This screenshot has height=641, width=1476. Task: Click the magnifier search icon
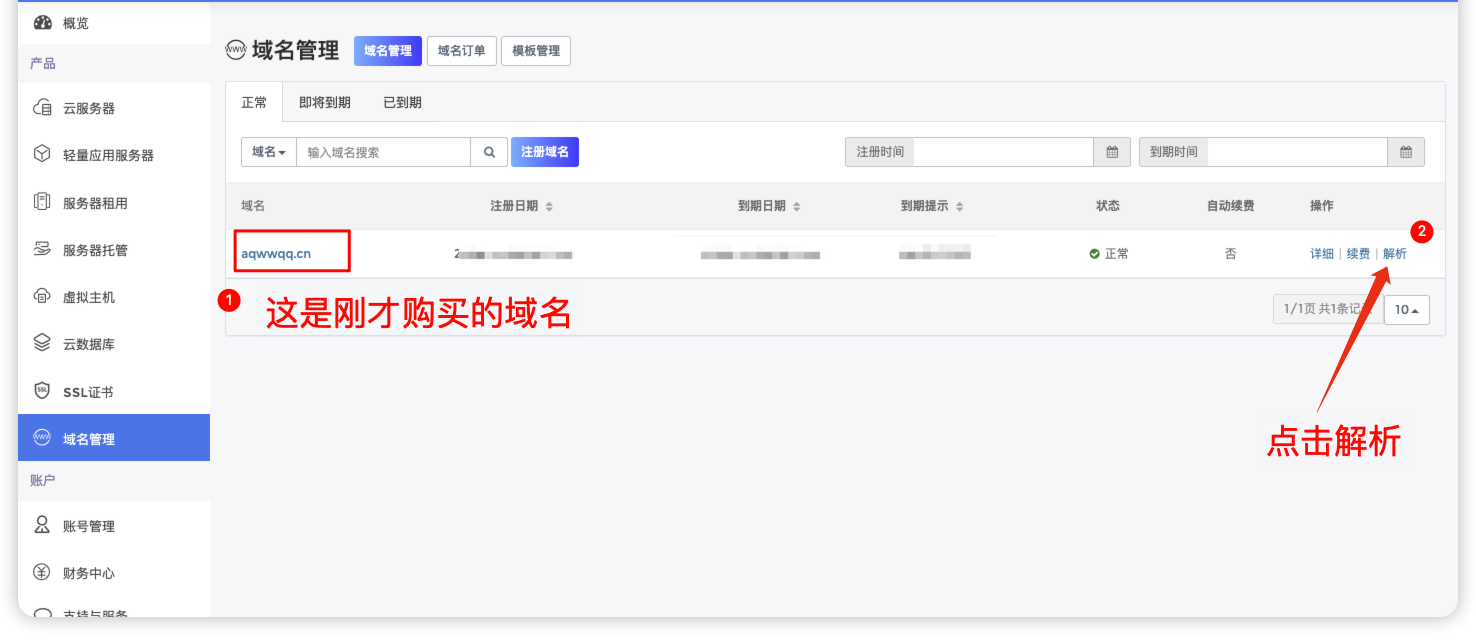(x=489, y=151)
